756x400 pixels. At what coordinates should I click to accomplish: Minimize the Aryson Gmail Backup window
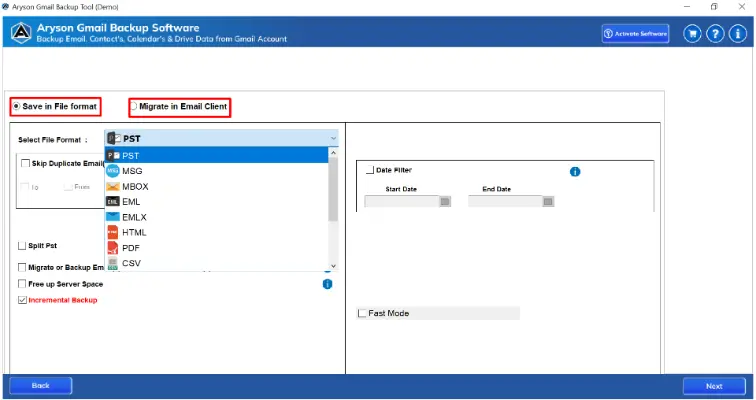tap(687, 7)
